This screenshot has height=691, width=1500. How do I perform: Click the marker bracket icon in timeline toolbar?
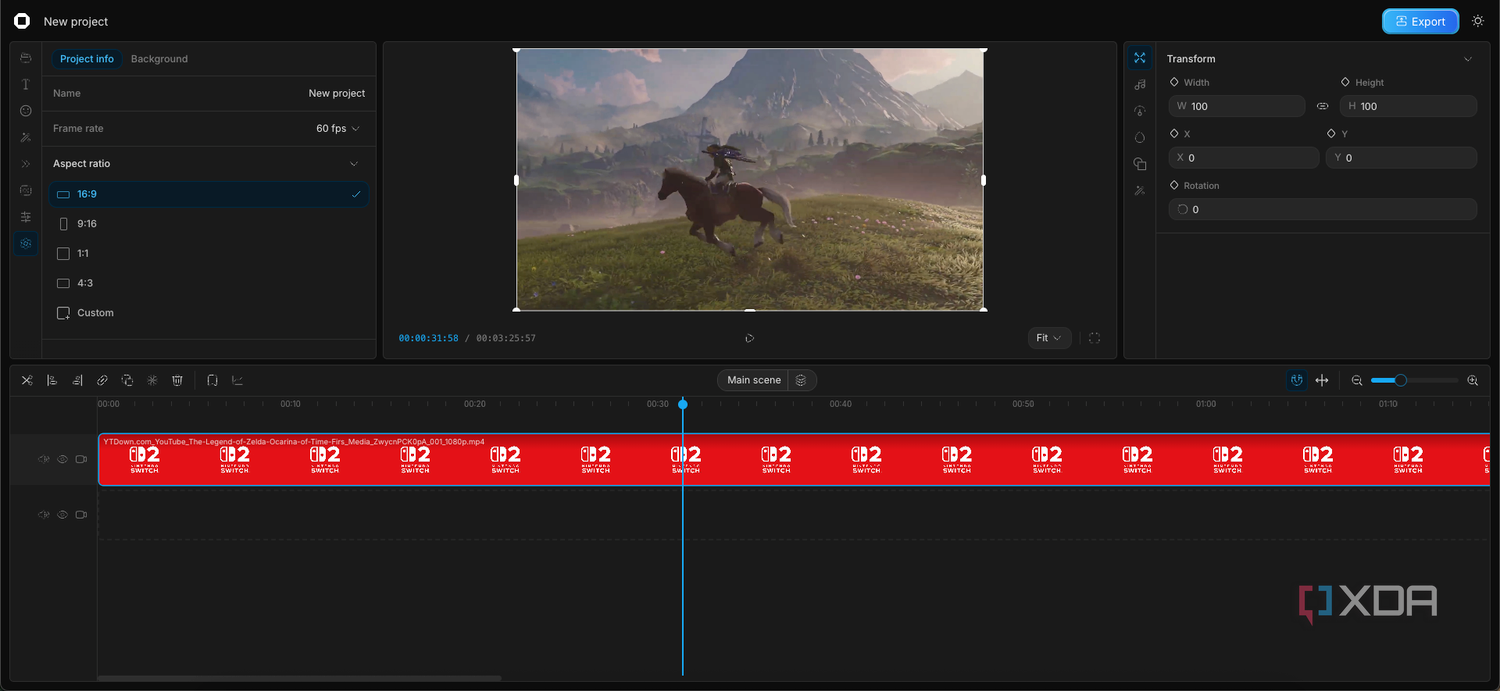tap(212, 380)
